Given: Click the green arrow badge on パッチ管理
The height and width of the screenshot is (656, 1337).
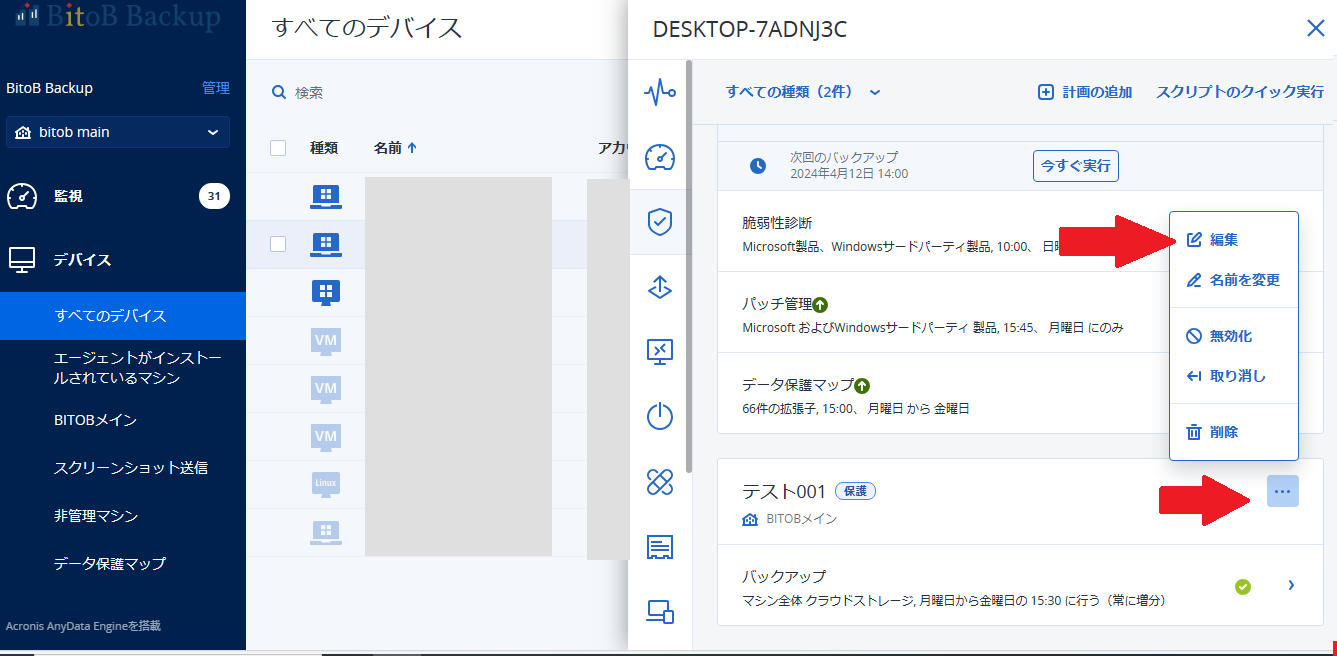Looking at the screenshot, I should (821, 304).
